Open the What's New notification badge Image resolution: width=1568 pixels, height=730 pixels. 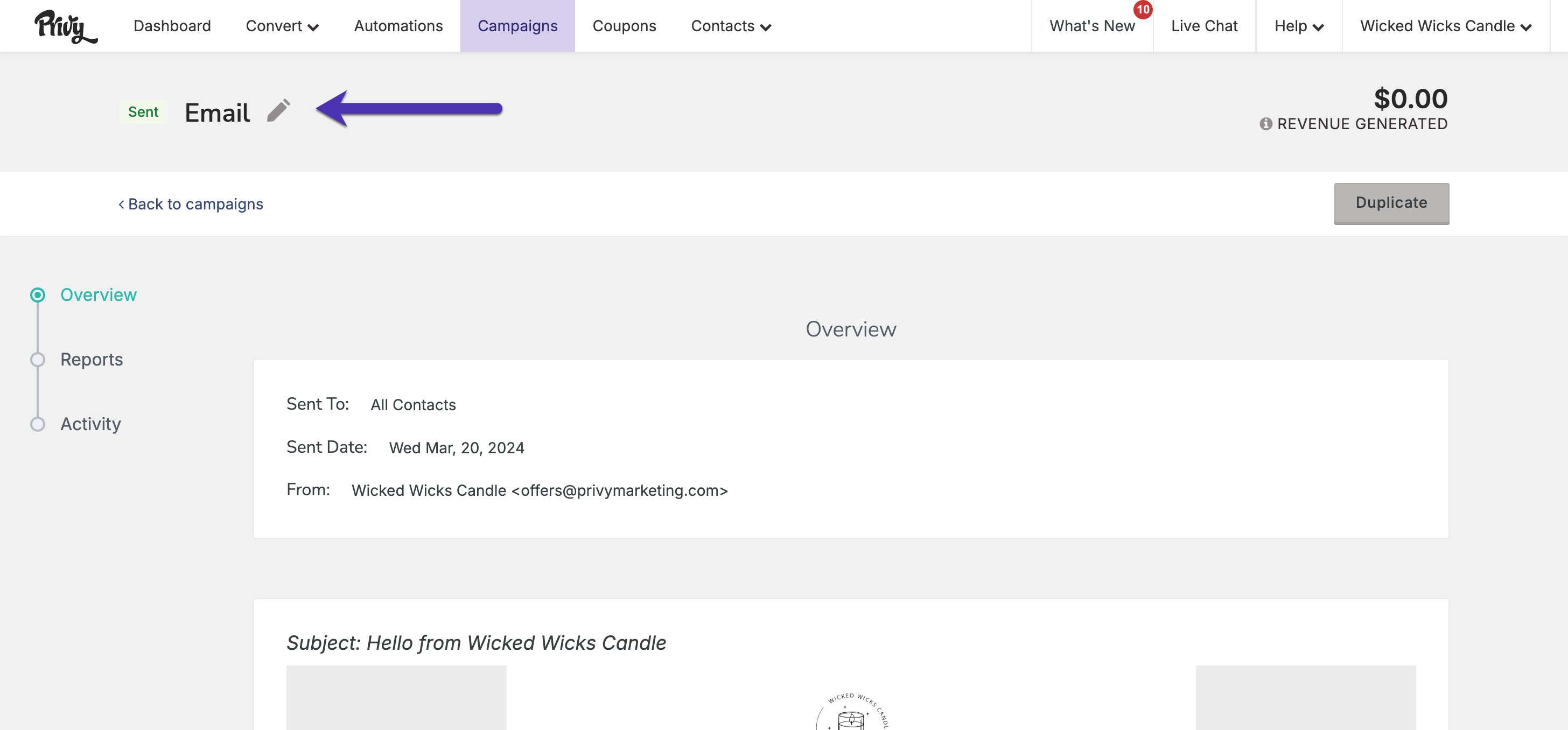[x=1143, y=10]
